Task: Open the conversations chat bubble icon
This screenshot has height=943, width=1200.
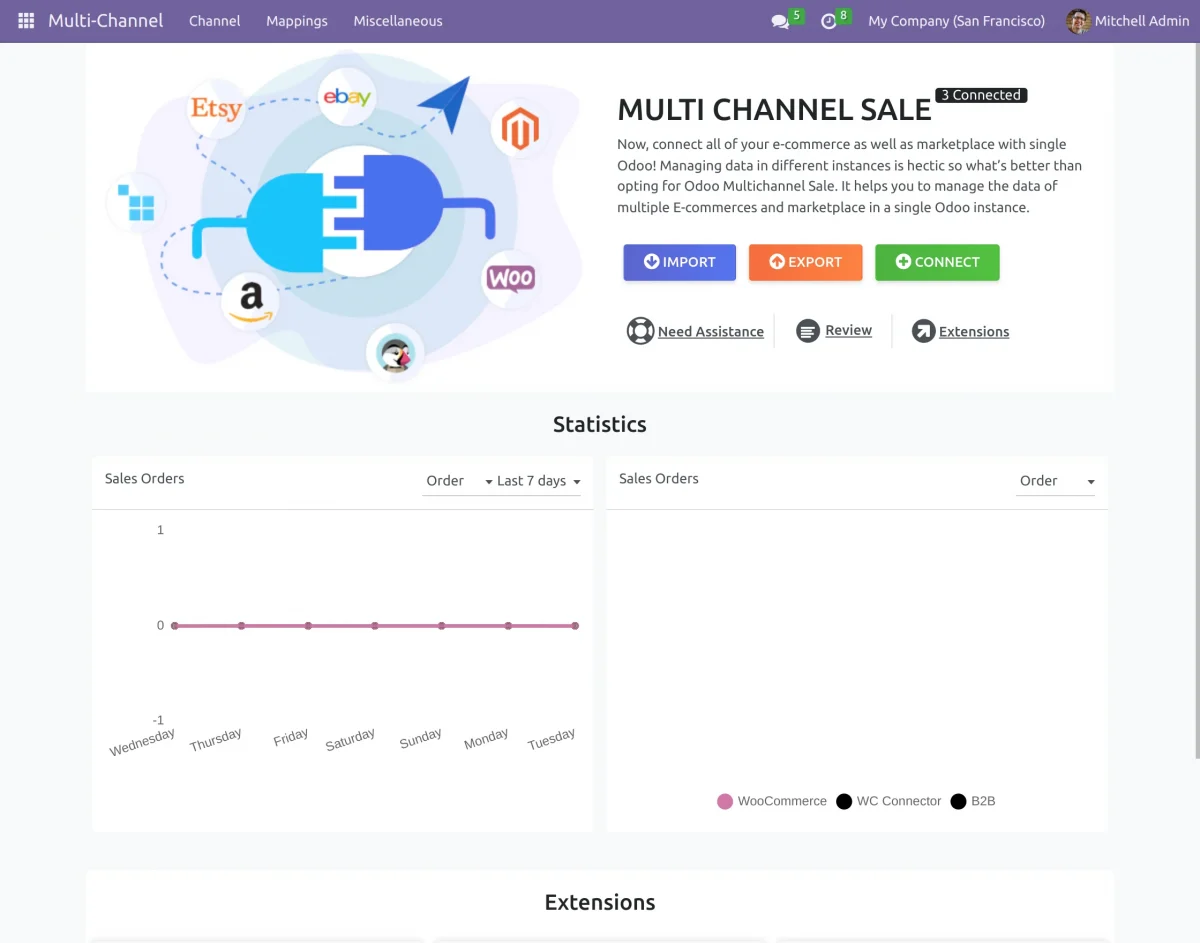Action: point(780,21)
